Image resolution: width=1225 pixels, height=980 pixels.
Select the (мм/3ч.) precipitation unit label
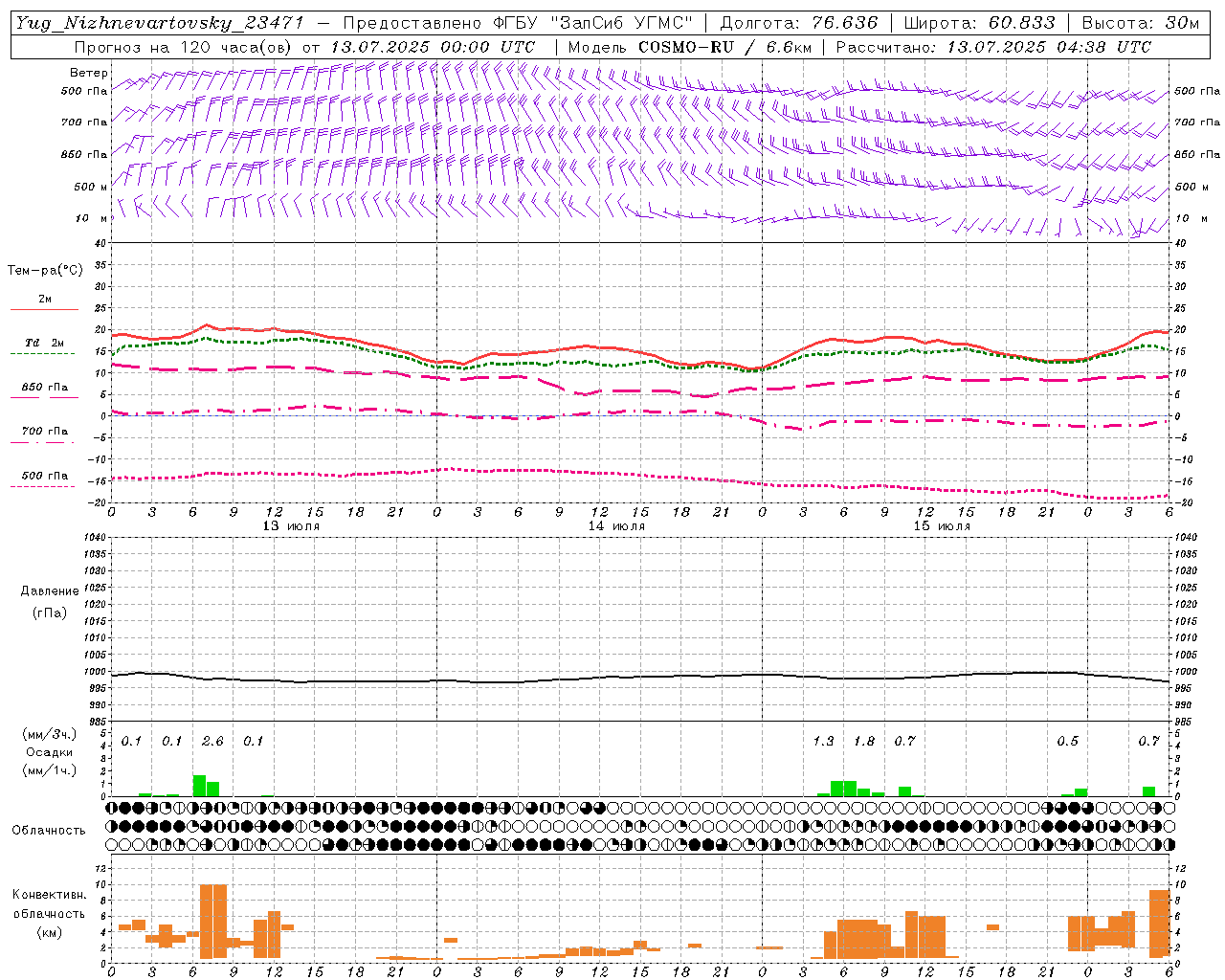[x=50, y=734]
